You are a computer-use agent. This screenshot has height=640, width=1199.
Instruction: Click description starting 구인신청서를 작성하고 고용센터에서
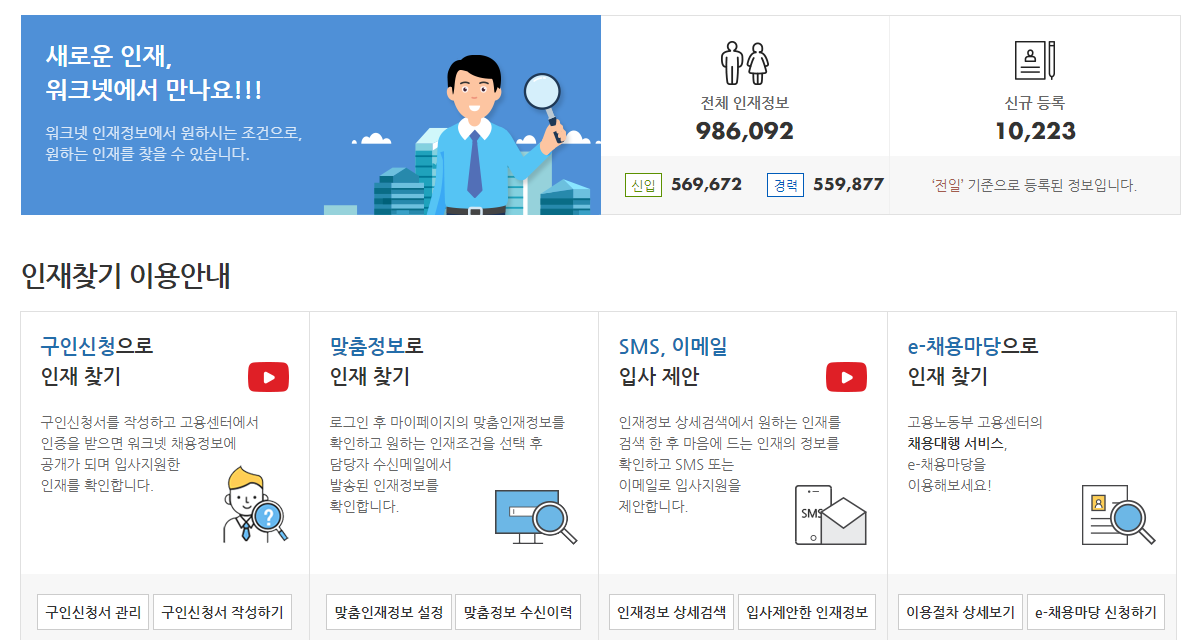150,453
